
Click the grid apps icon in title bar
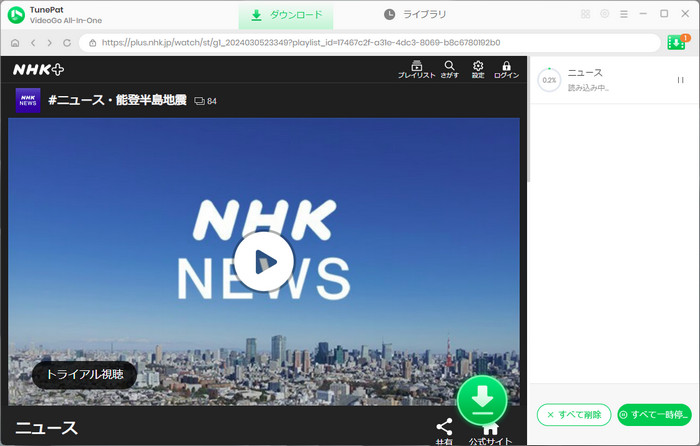pyautogui.click(x=585, y=14)
